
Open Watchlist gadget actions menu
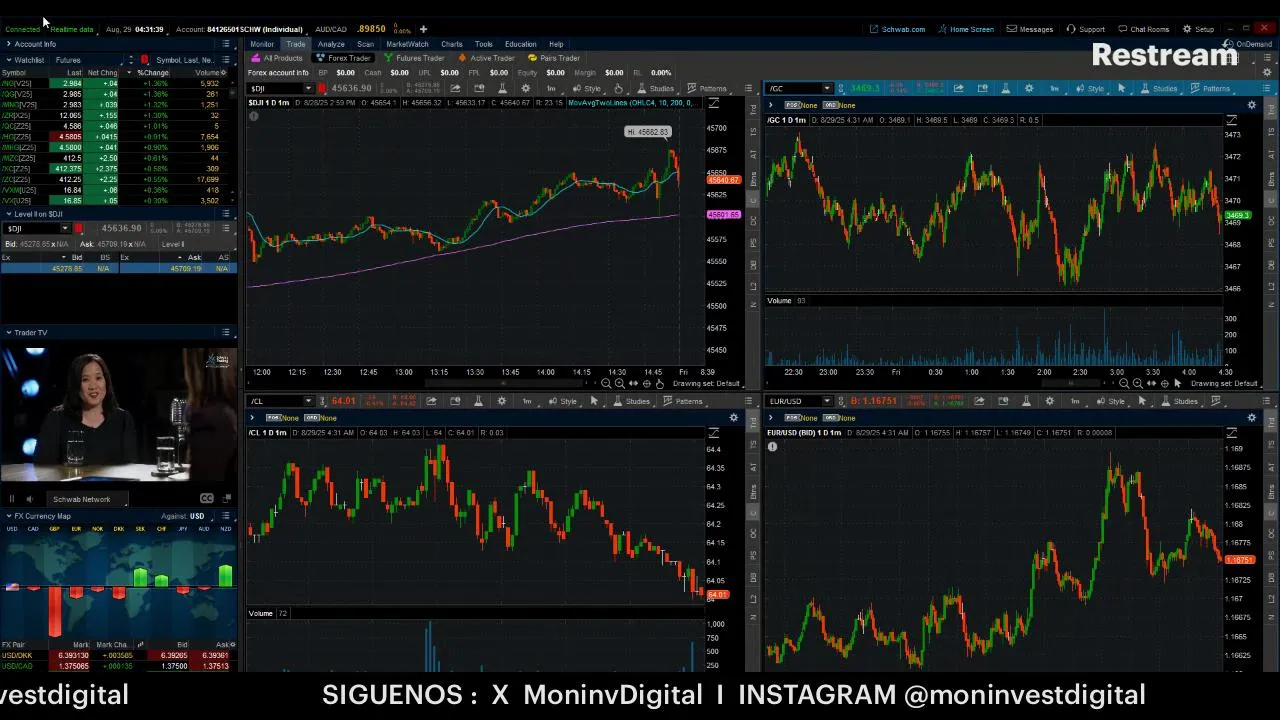226,60
